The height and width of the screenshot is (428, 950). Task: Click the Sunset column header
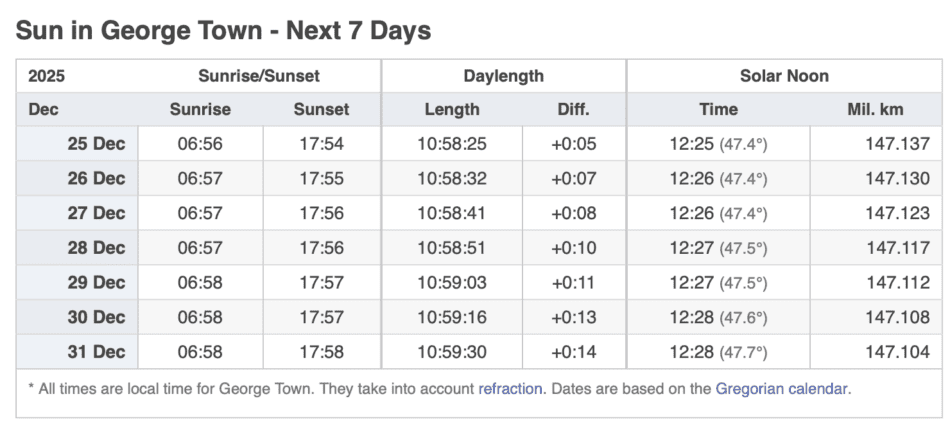(x=321, y=110)
